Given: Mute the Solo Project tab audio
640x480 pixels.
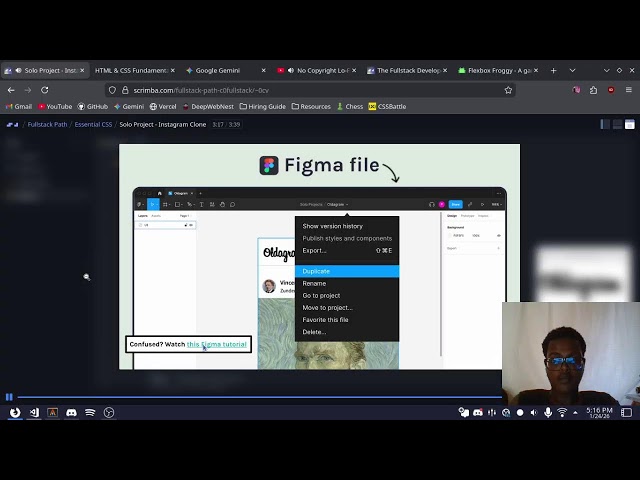Looking at the screenshot, I should click(x=18, y=71).
